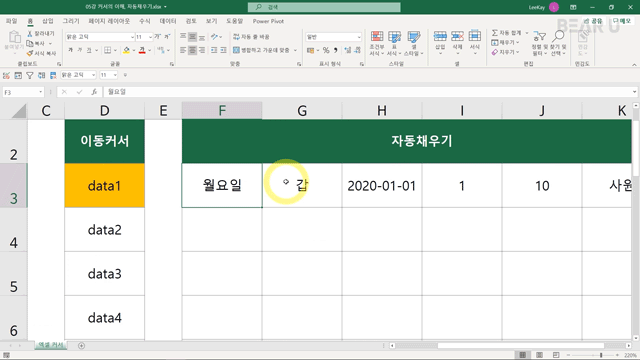640x360 pixels.
Task: Open Cell Styles (셀 스타일)
Action: coord(413,43)
